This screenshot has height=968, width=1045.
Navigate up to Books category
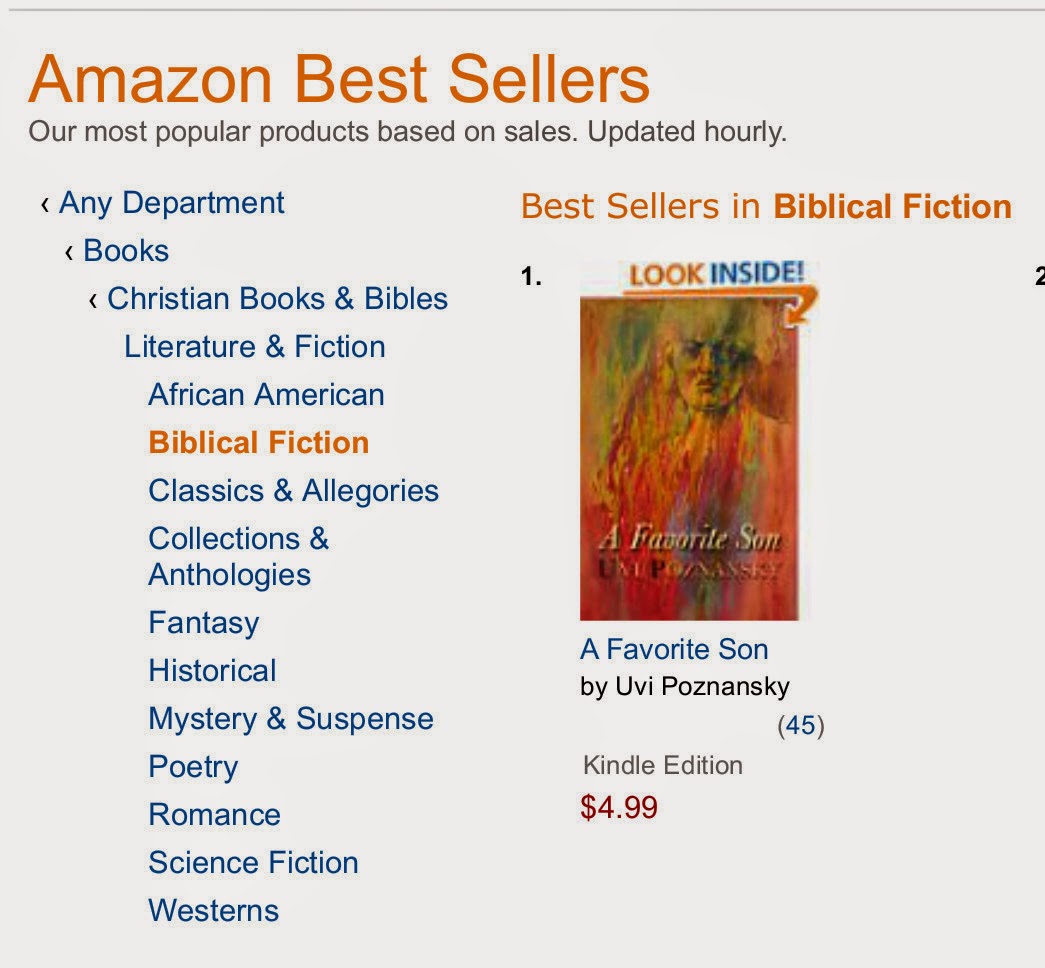[126, 251]
